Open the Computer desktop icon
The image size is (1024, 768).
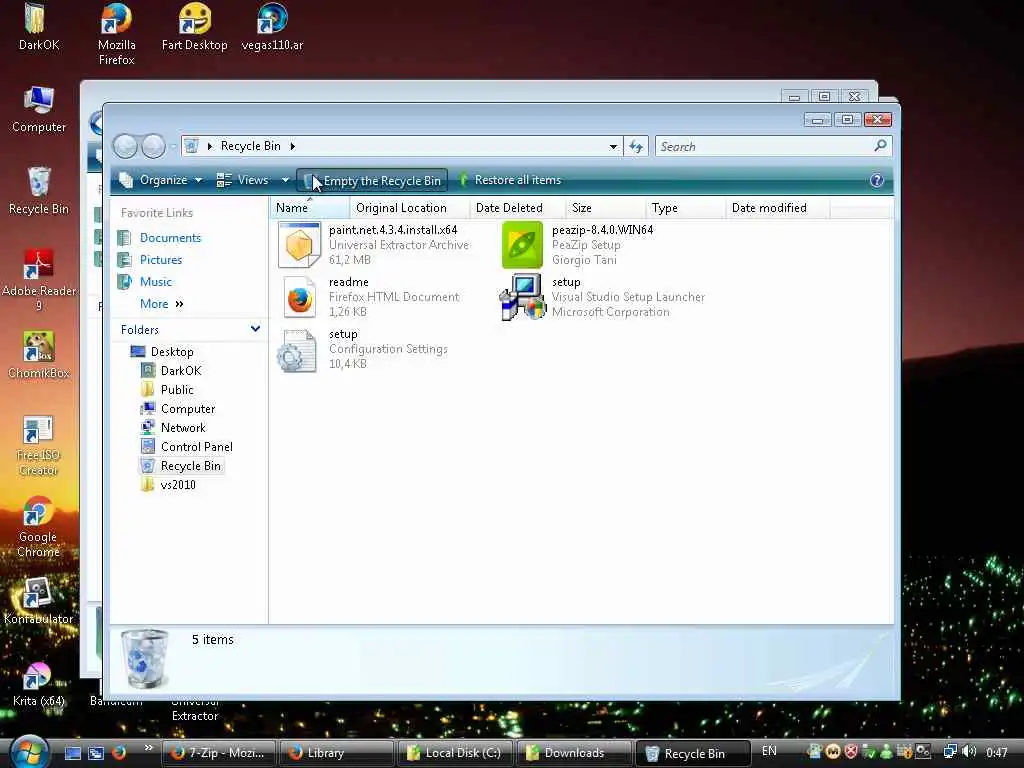click(39, 109)
